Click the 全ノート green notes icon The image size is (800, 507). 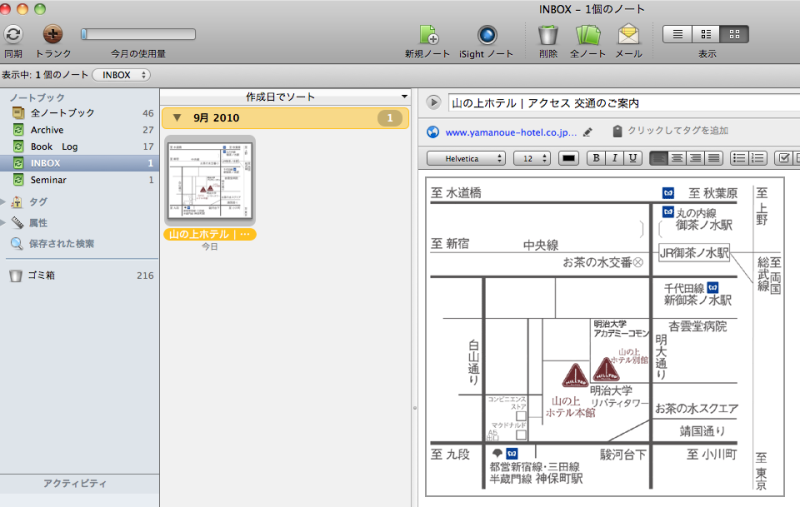pos(587,34)
